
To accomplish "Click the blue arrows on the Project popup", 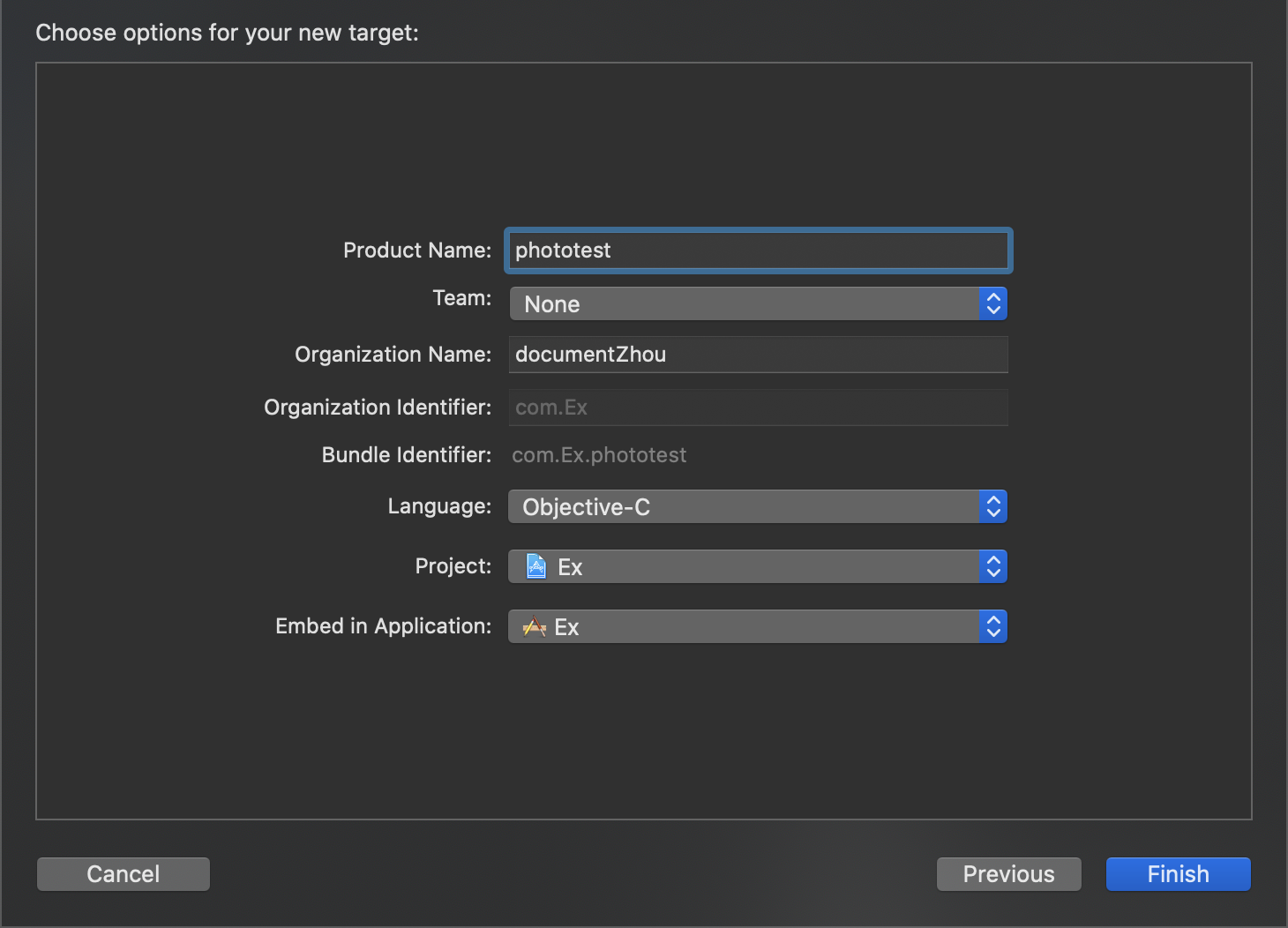I will (993, 567).
